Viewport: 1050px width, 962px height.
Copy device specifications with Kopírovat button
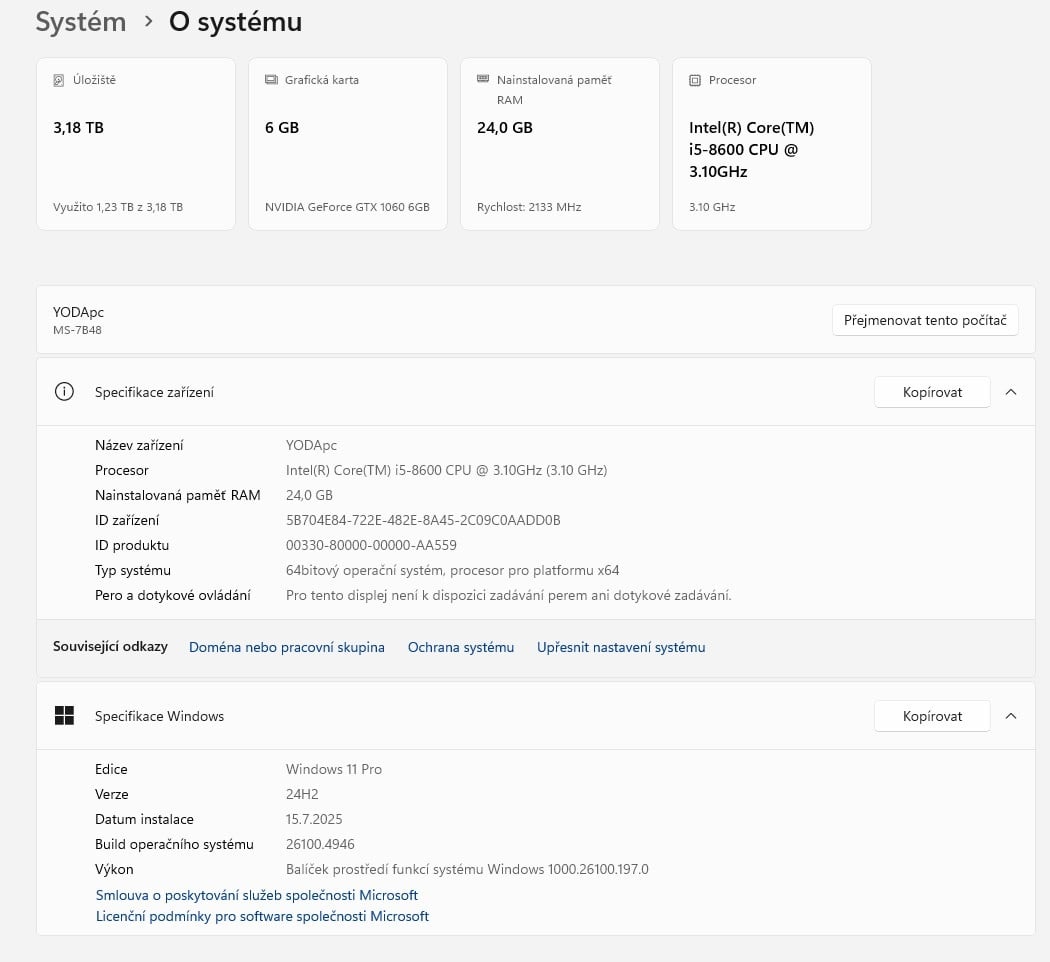pos(931,392)
